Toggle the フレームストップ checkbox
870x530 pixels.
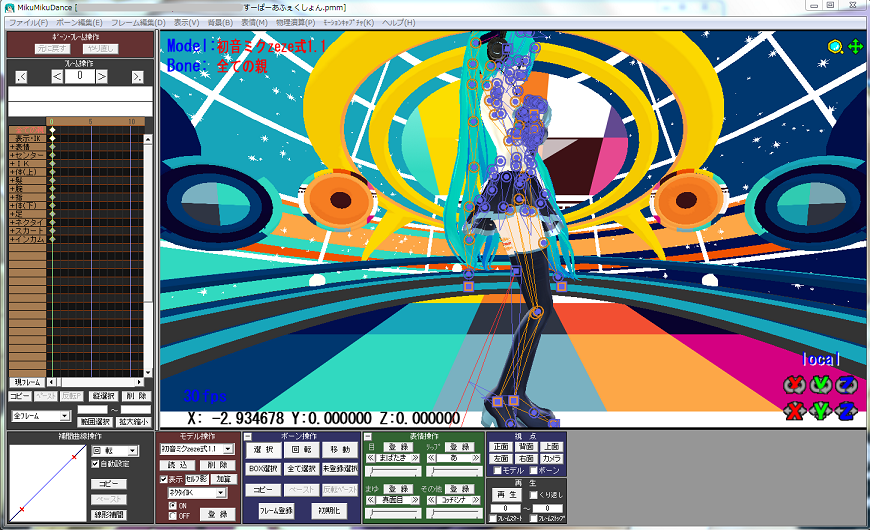tap(533, 519)
